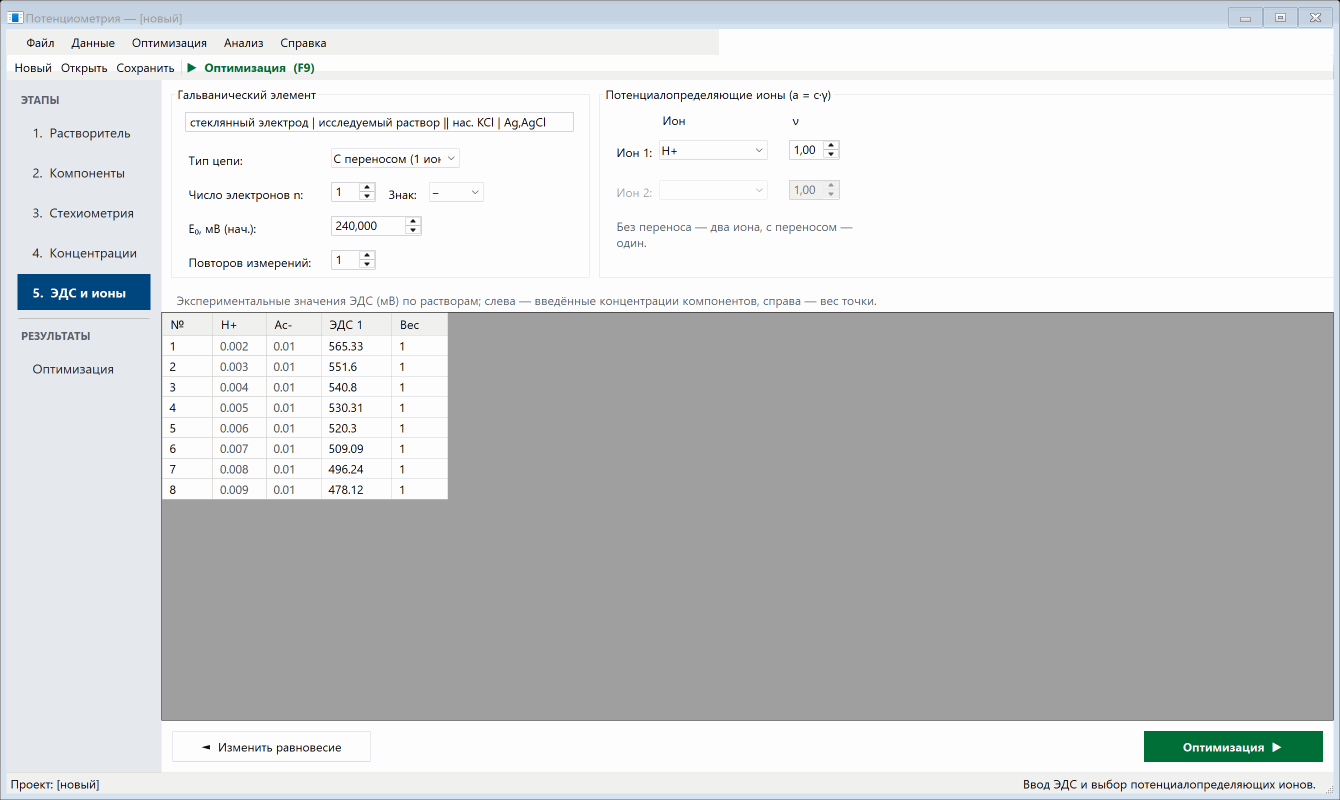
Task: Click the ЭДС 1 column header
Action: pyautogui.click(x=356, y=325)
